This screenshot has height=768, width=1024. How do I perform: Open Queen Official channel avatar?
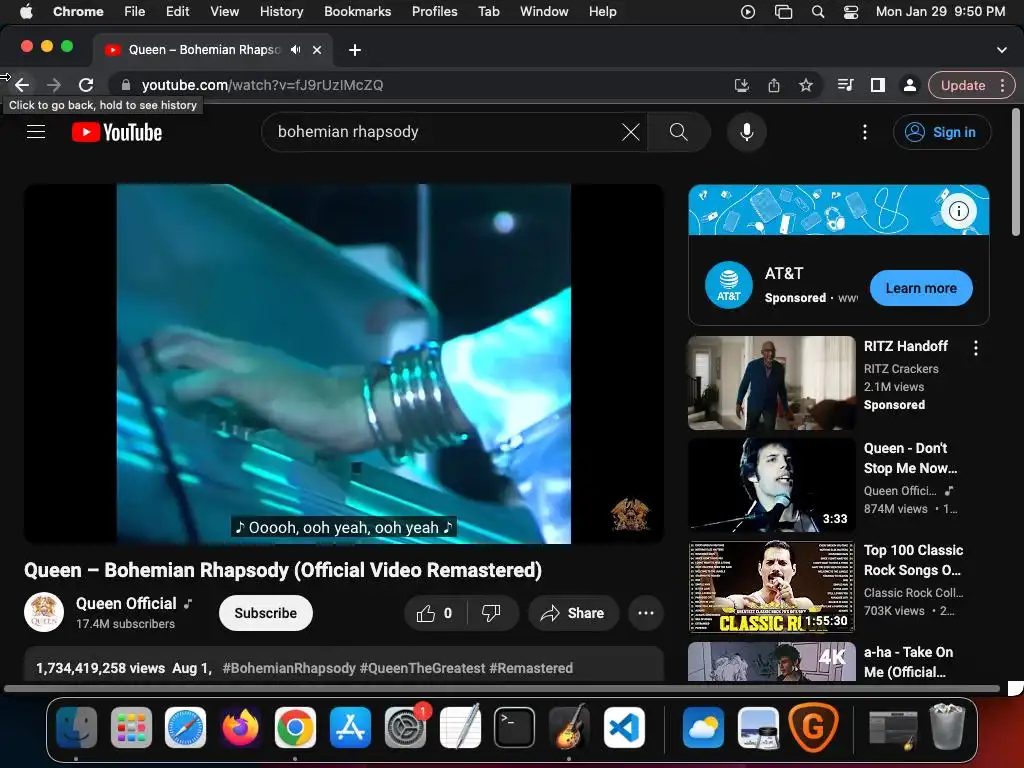click(x=44, y=613)
